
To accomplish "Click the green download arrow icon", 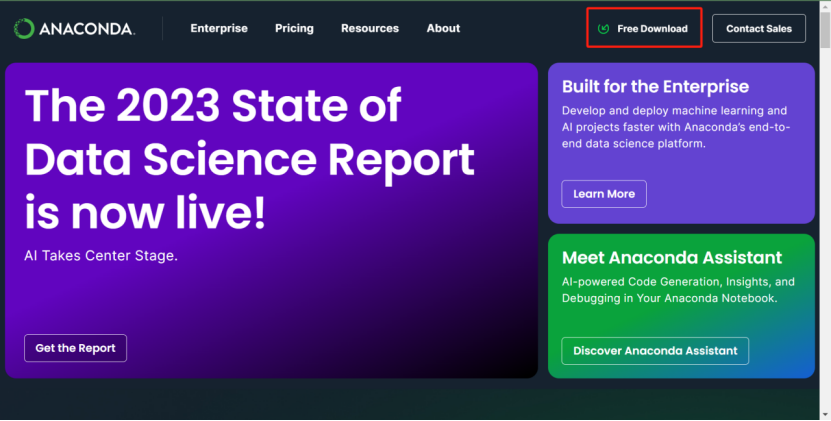I will click(603, 29).
